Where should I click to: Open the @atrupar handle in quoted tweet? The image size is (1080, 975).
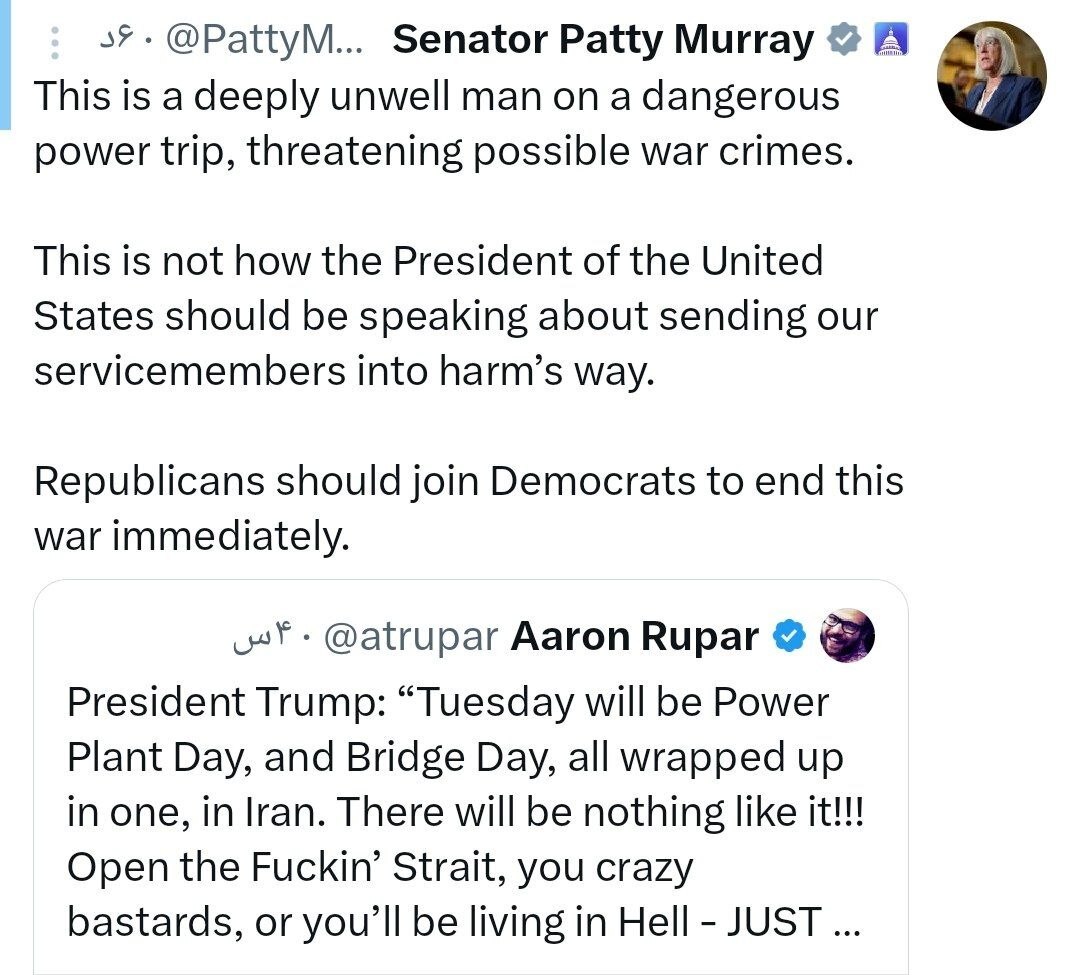click(x=413, y=637)
